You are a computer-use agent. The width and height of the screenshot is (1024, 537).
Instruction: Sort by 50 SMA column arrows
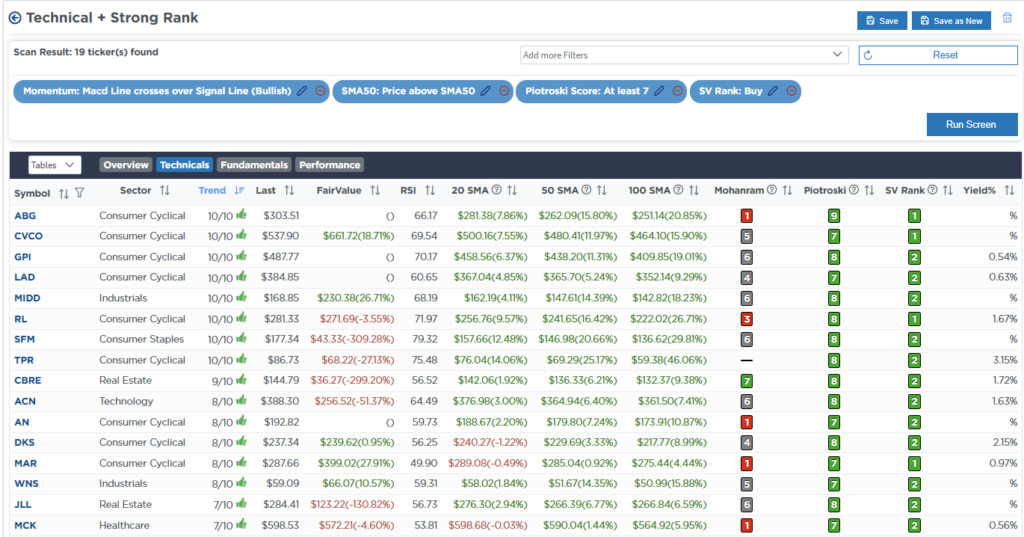click(602, 190)
